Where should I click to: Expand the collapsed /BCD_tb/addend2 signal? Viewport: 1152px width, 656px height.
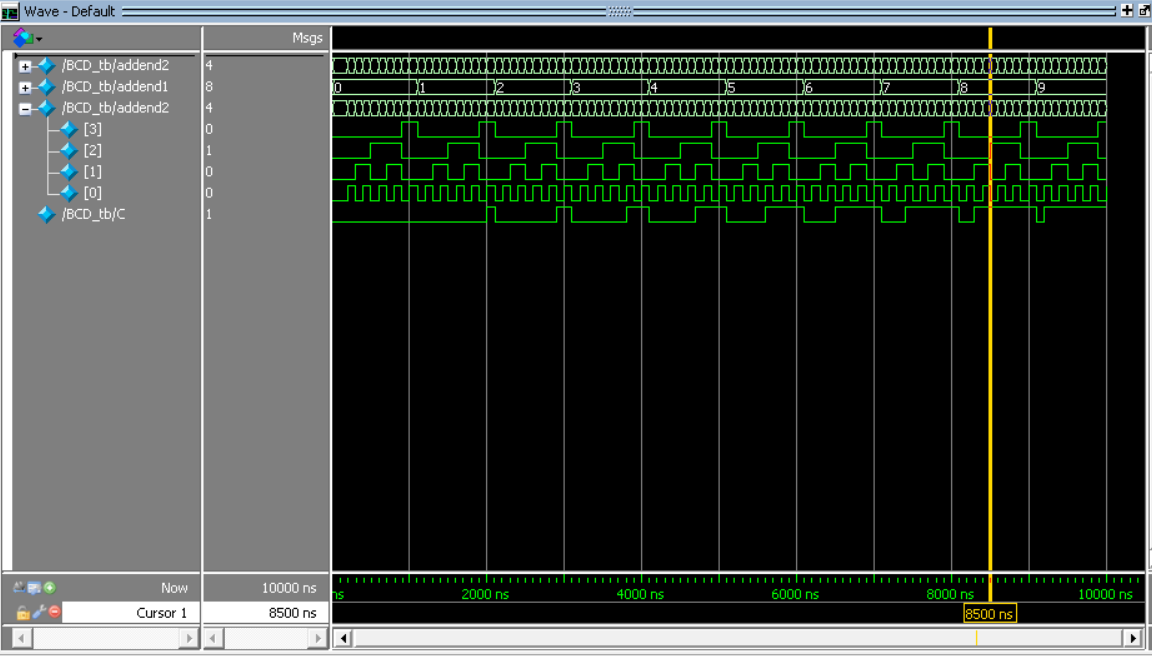(26, 66)
